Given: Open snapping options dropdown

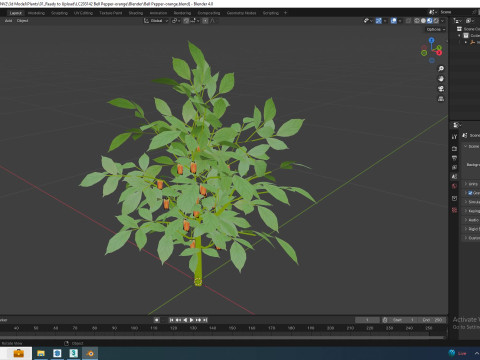Looking at the screenshot, I should point(195,21).
